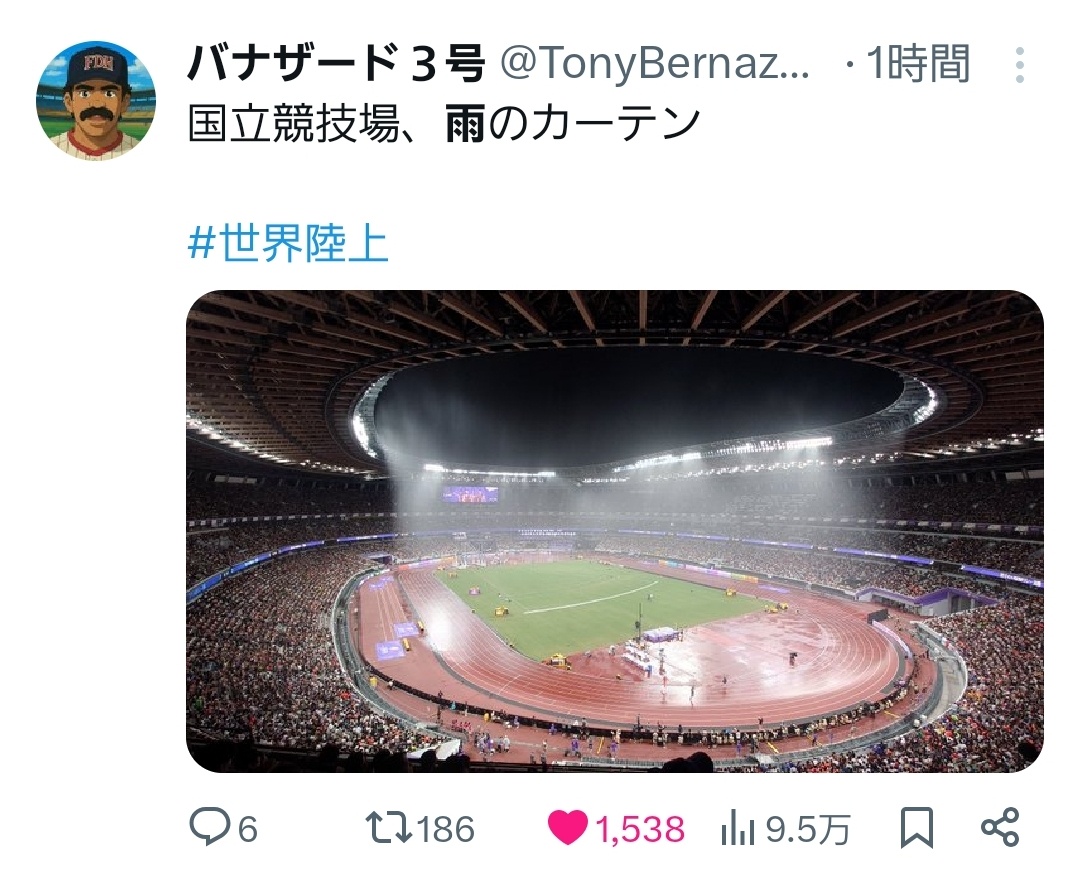This screenshot has height=879, width=1080.
Task: Open view analytics bar chart icon
Action: point(737,828)
